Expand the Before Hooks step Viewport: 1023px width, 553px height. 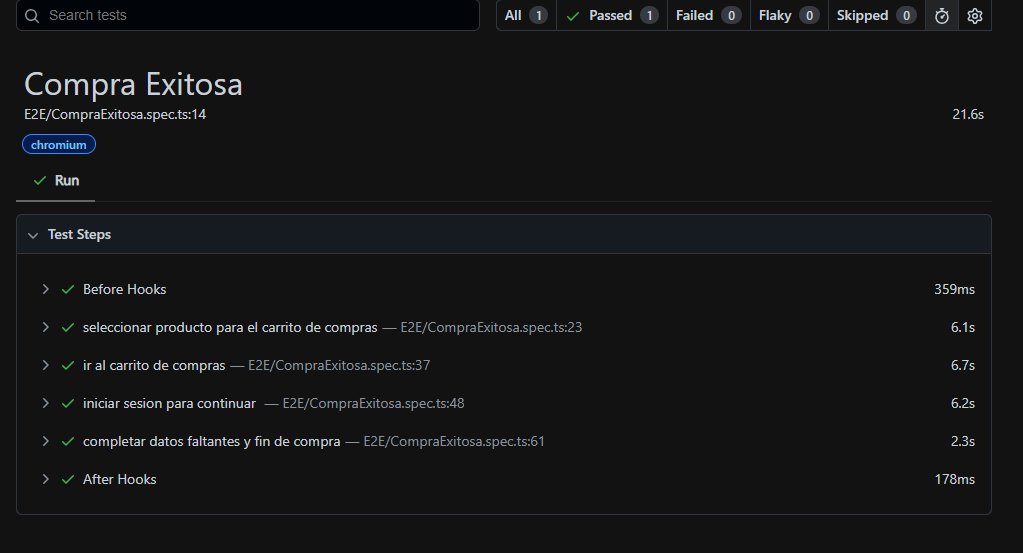[x=45, y=289]
